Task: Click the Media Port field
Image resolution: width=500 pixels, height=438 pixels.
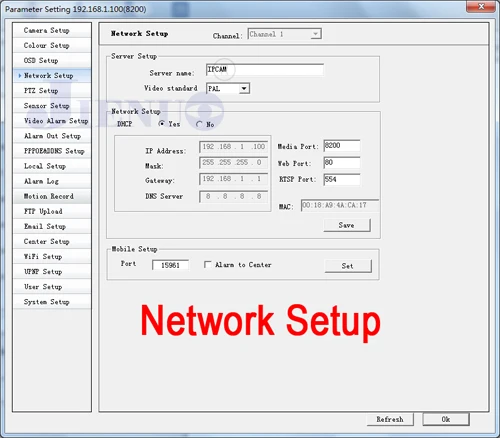Action: 342,146
